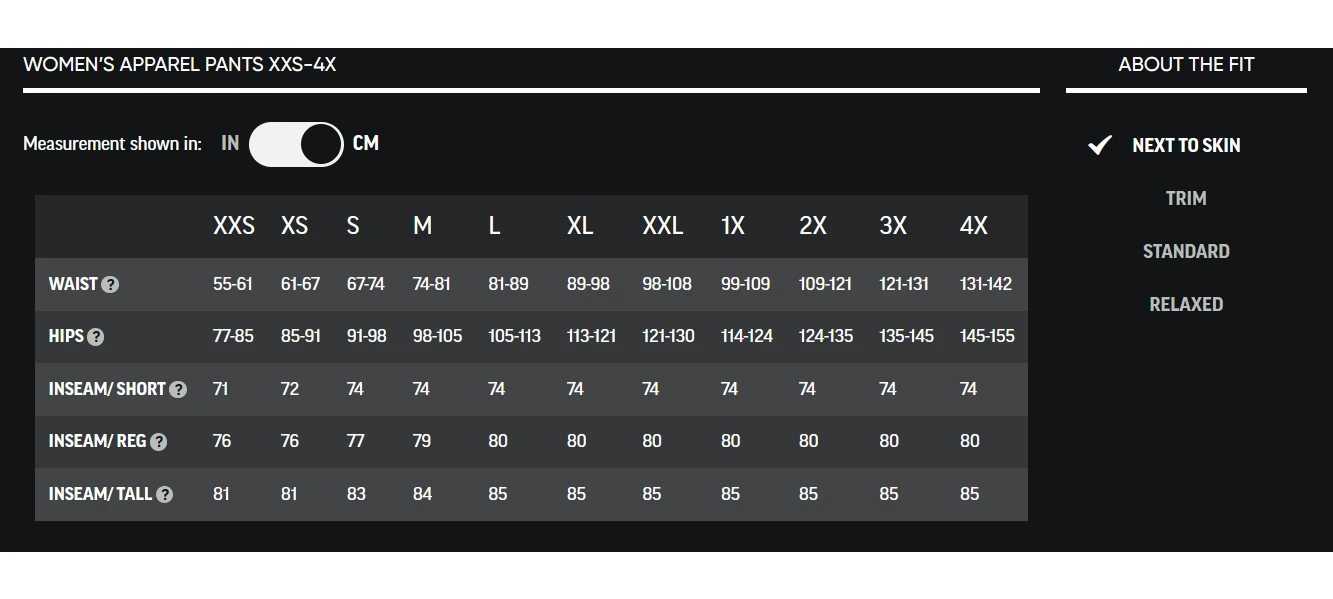Switch measurements to IN label
The width and height of the screenshot is (1333, 599).
[x=230, y=144]
